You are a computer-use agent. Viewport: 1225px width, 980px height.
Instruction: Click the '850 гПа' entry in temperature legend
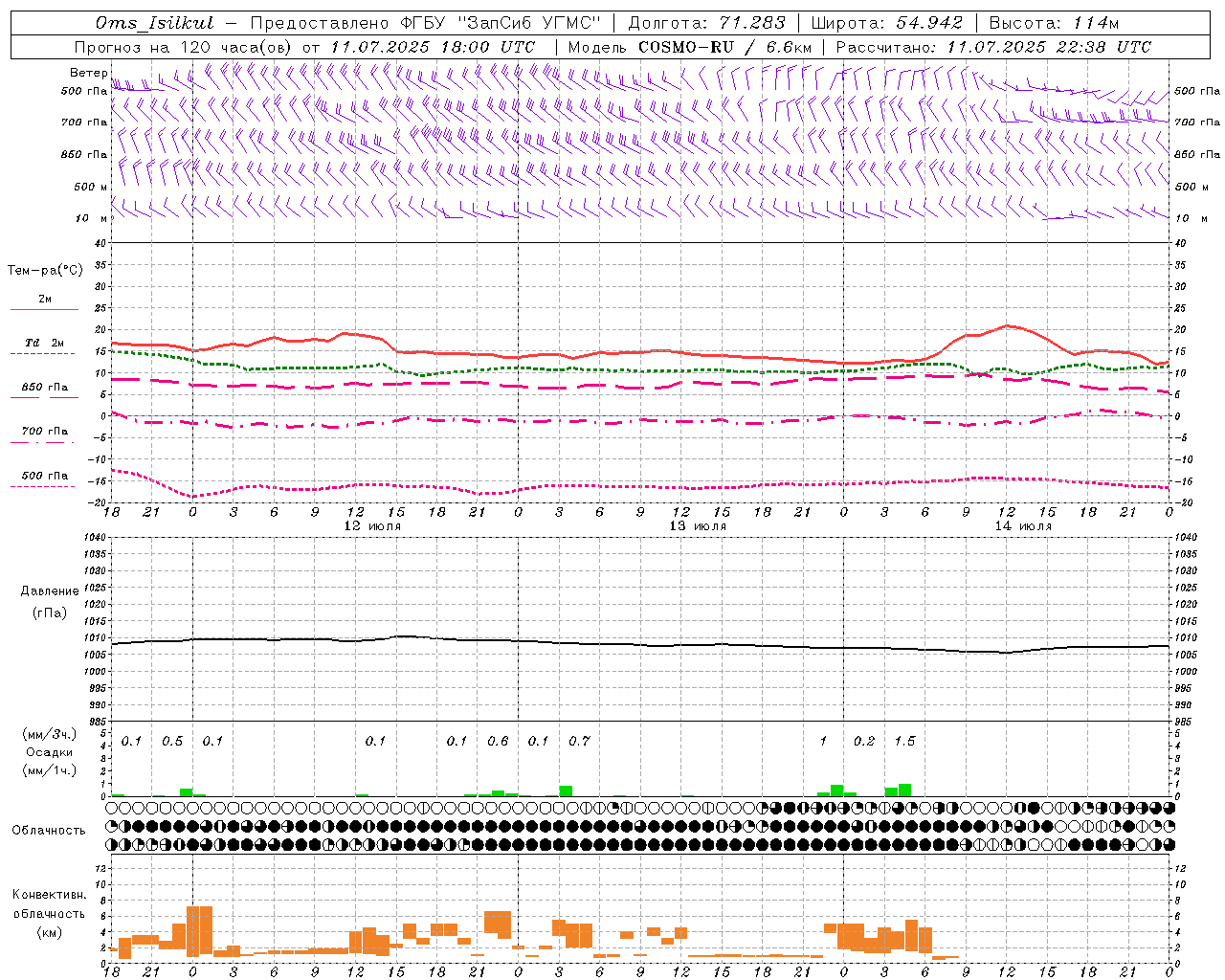tap(44, 391)
